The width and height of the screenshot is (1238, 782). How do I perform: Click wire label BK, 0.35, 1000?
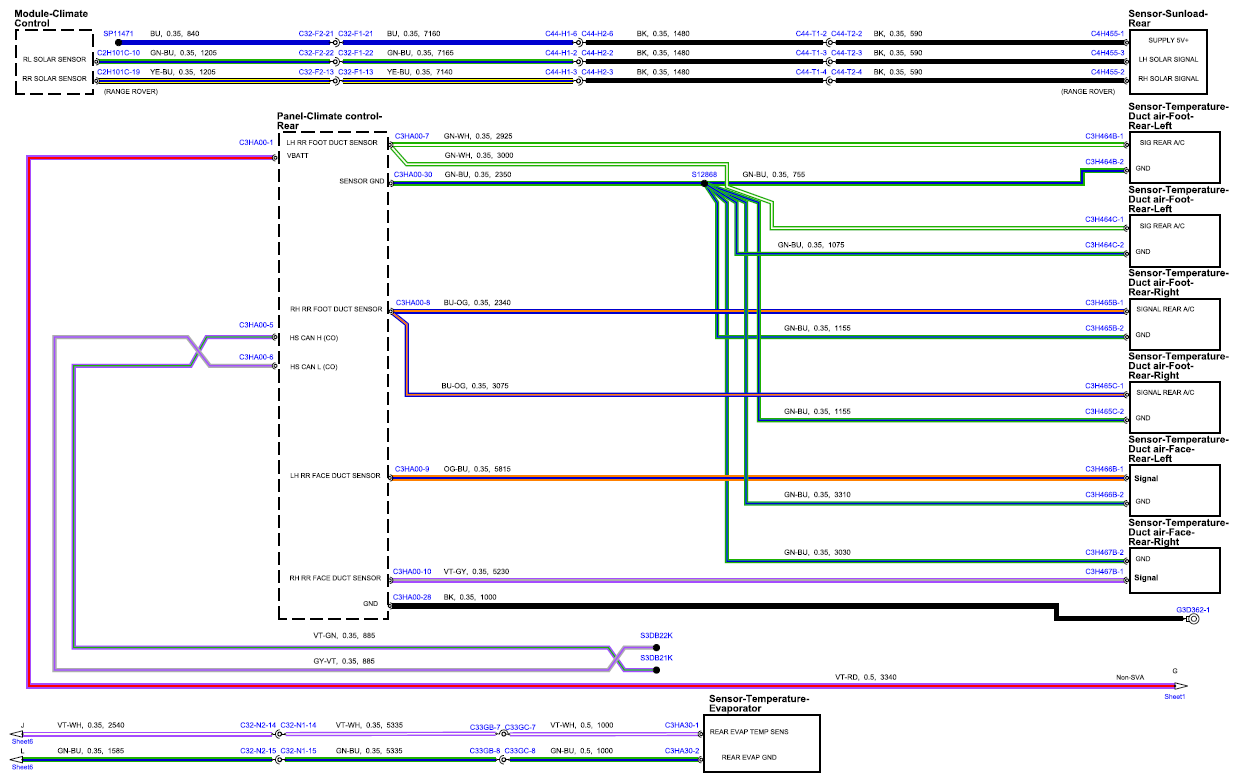(x=470, y=597)
